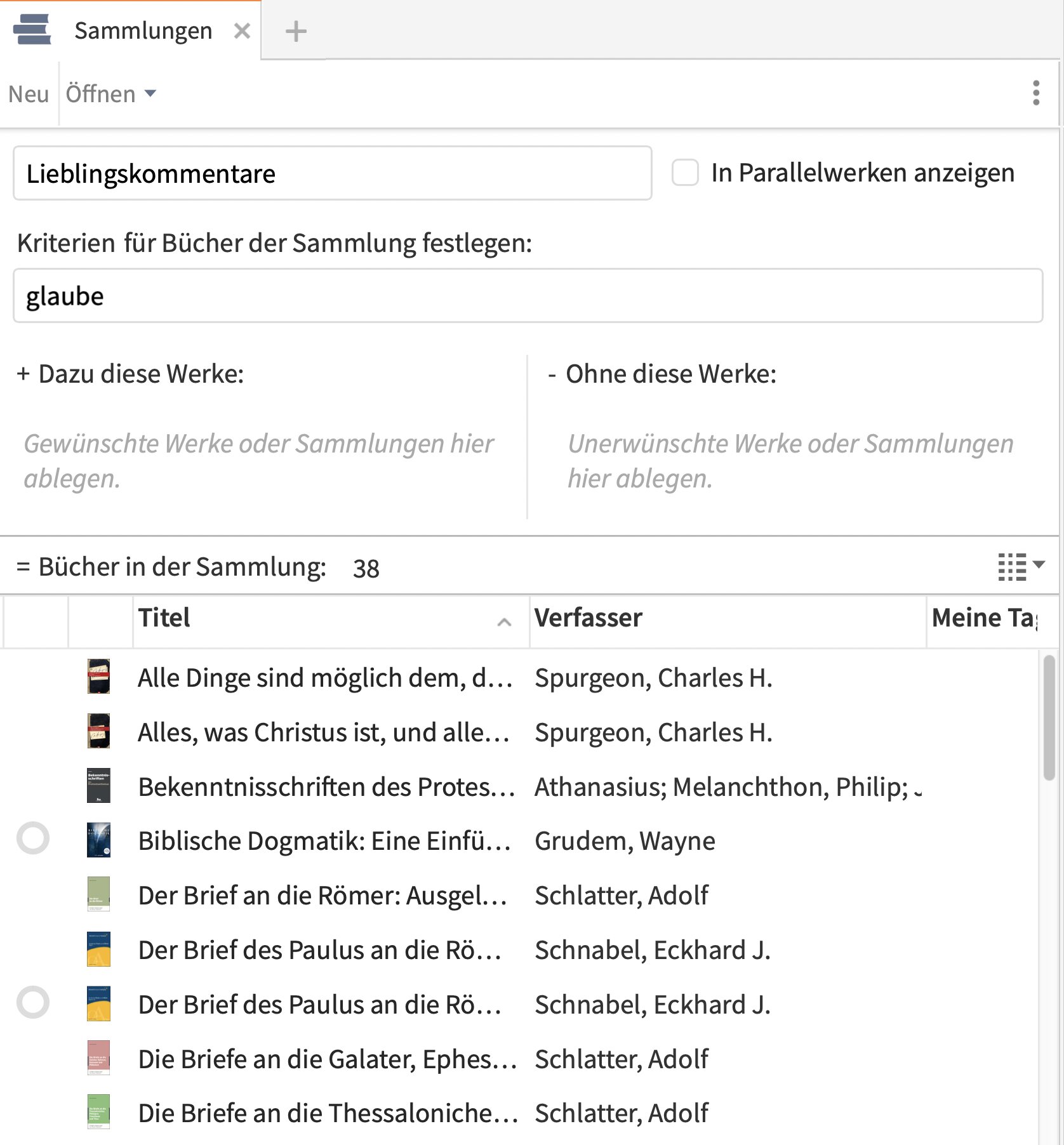Select title Alles, was Christus ist
This screenshot has height=1145, width=1064.
324,732
